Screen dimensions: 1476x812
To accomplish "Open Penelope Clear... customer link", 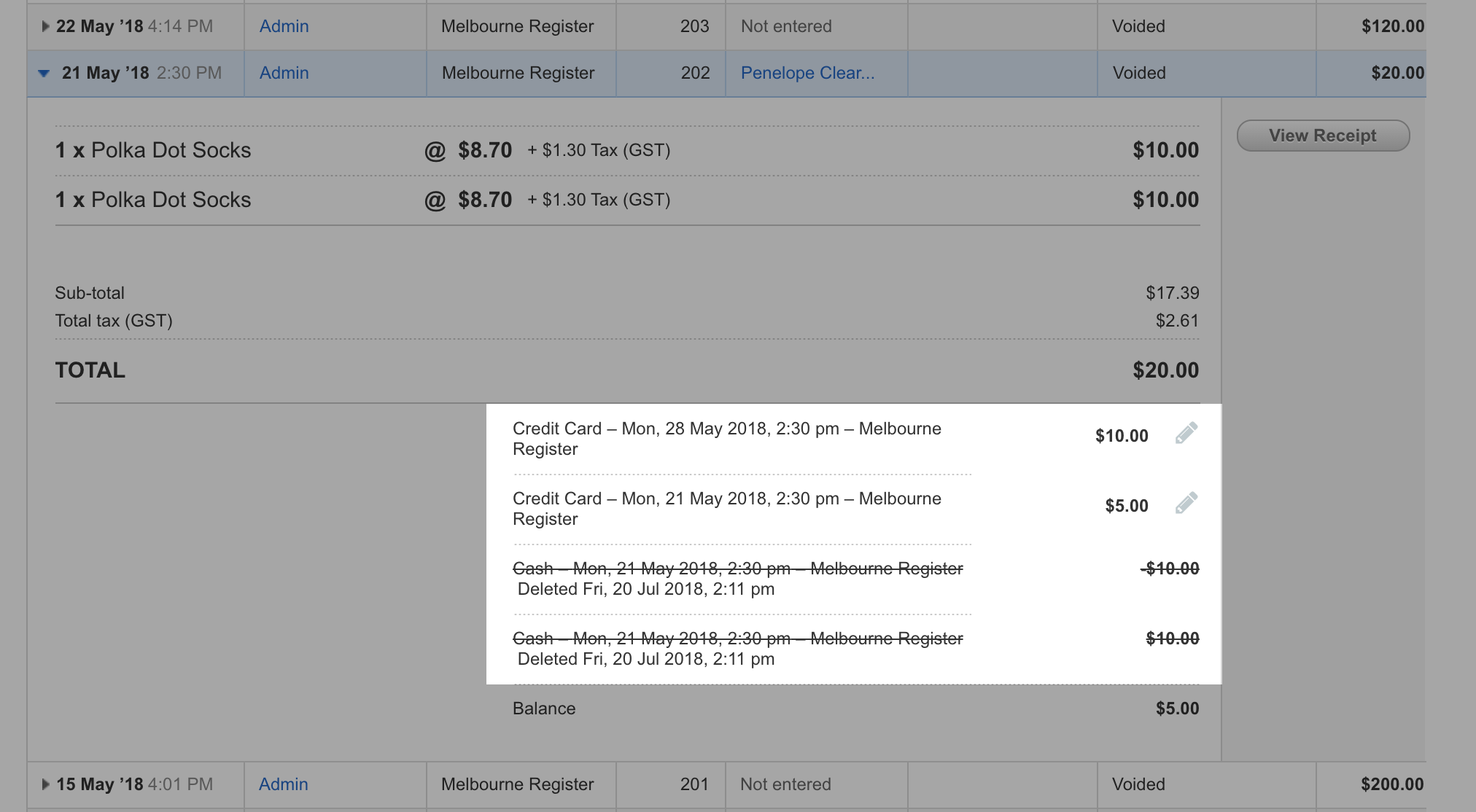I will pyautogui.click(x=807, y=73).
